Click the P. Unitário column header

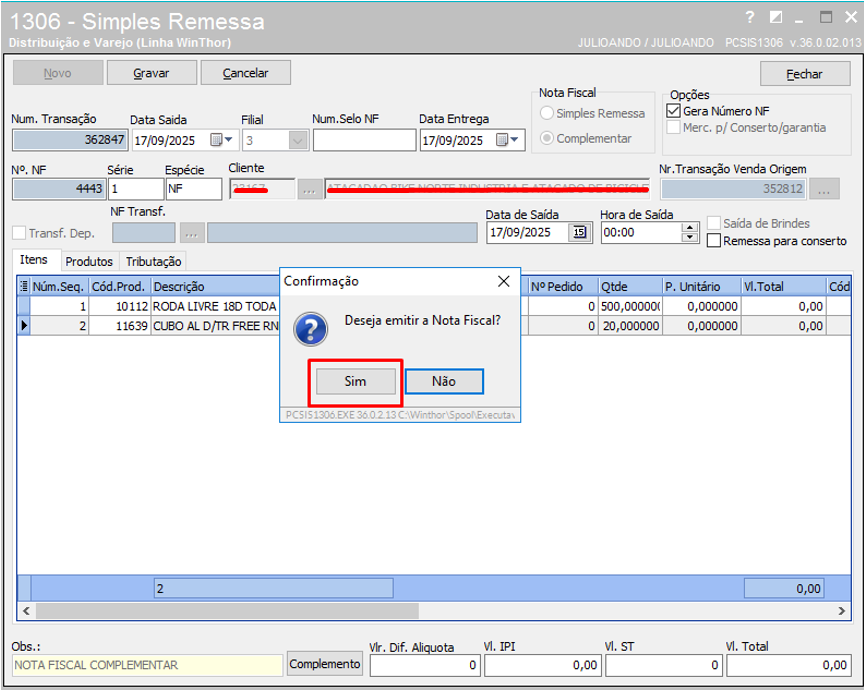click(x=701, y=287)
